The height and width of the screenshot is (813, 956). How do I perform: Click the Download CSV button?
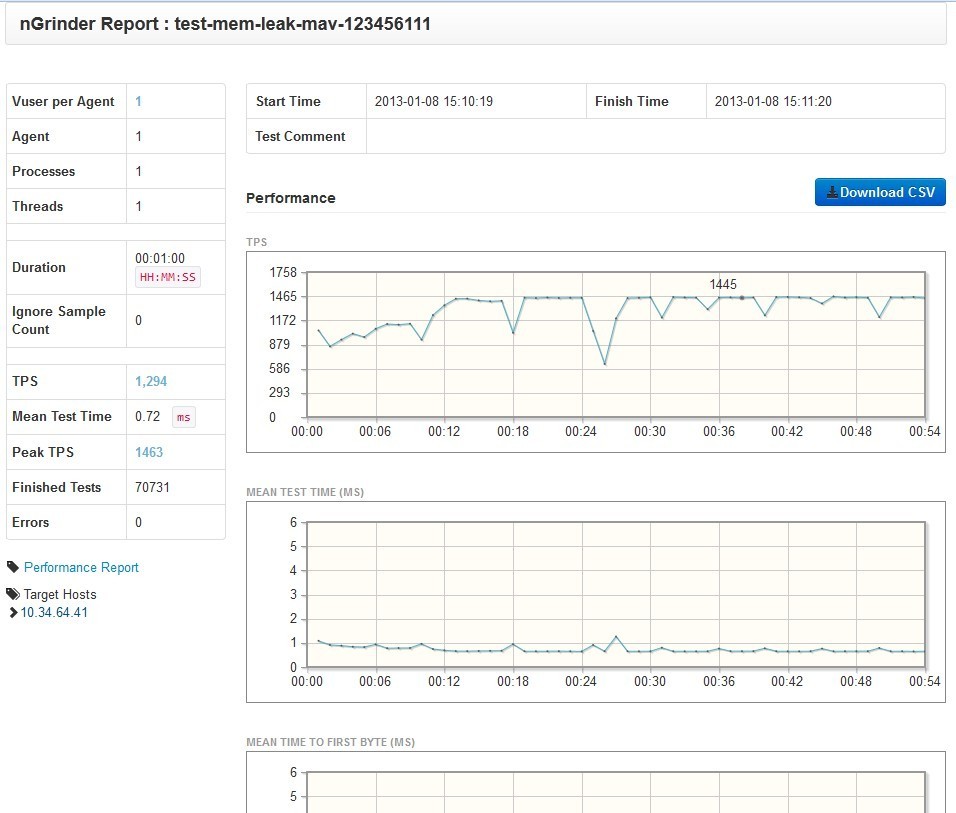point(880,192)
